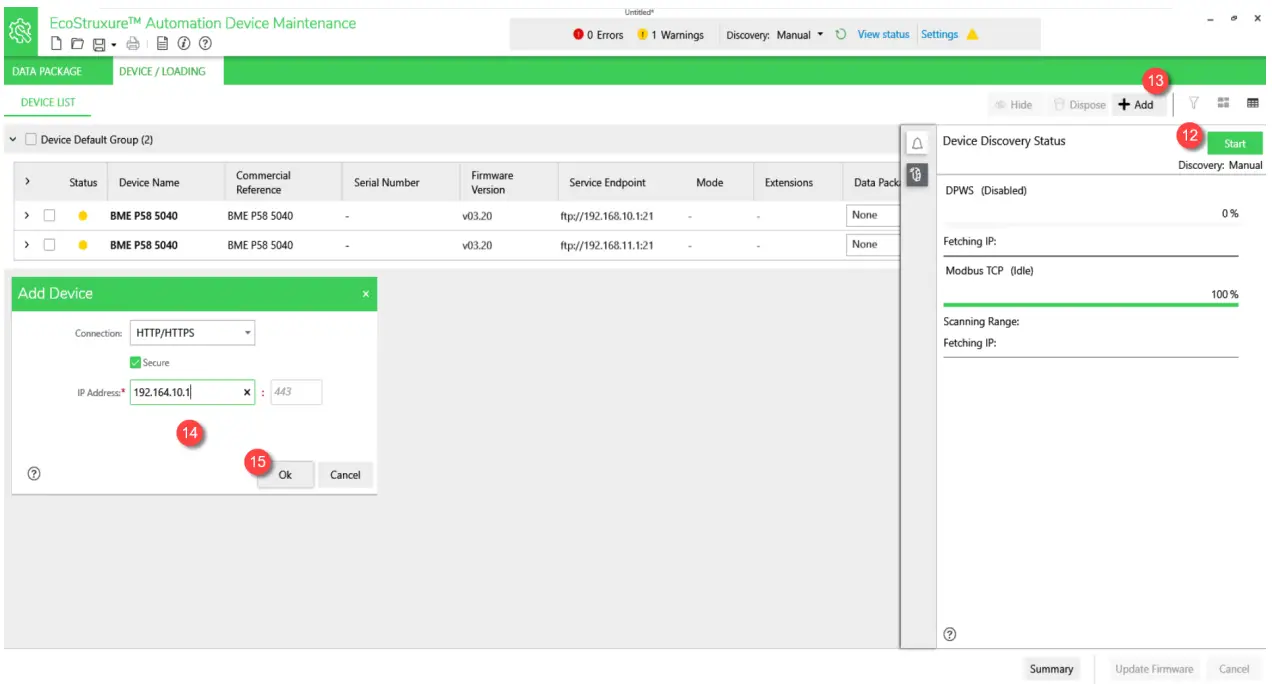
Task: Expand the 192.168.10.1 device row
Action: pos(27,215)
